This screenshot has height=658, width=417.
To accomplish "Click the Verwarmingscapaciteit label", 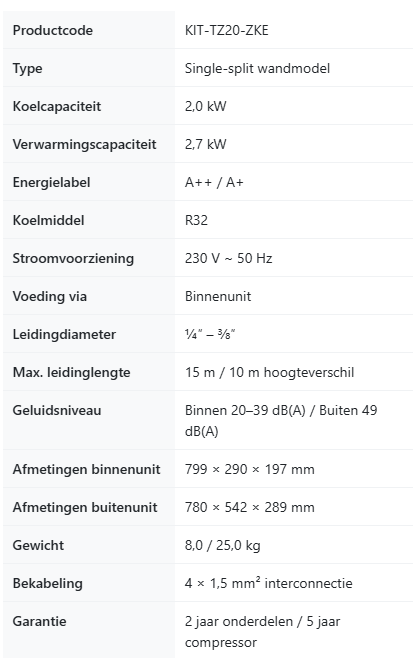I will (x=84, y=144).
